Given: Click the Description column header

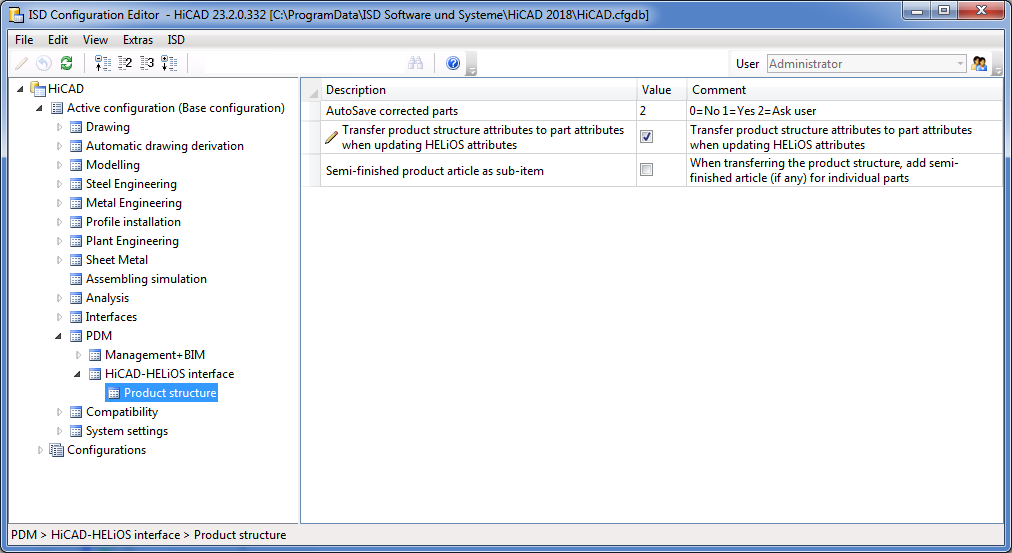Looking at the screenshot, I should tap(478, 90).
